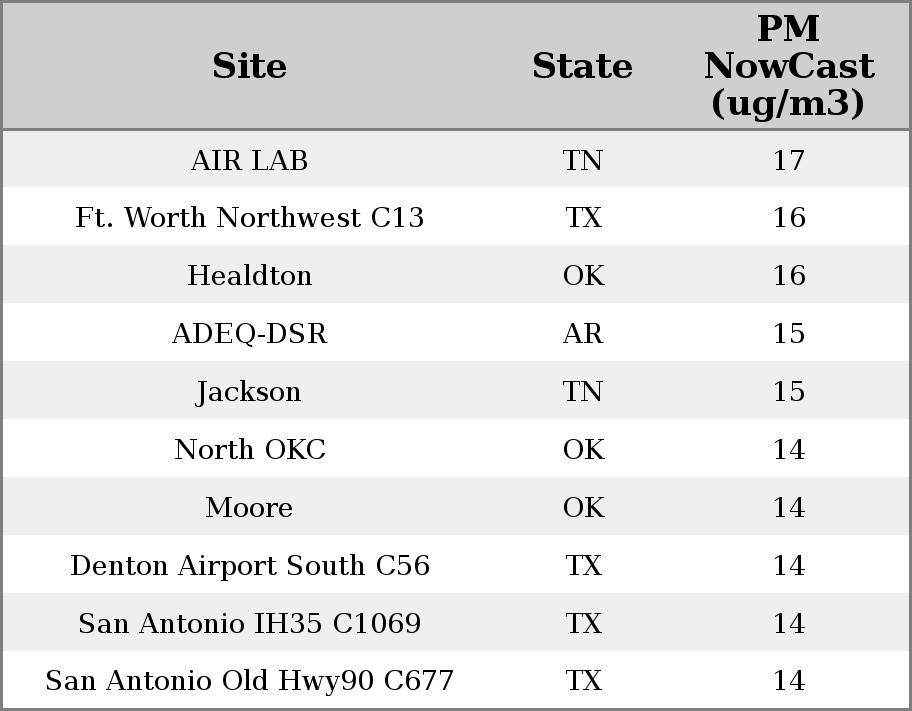Image resolution: width=912 pixels, height=711 pixels.
Task: Click the Healdton site cell
Action: 249,276
